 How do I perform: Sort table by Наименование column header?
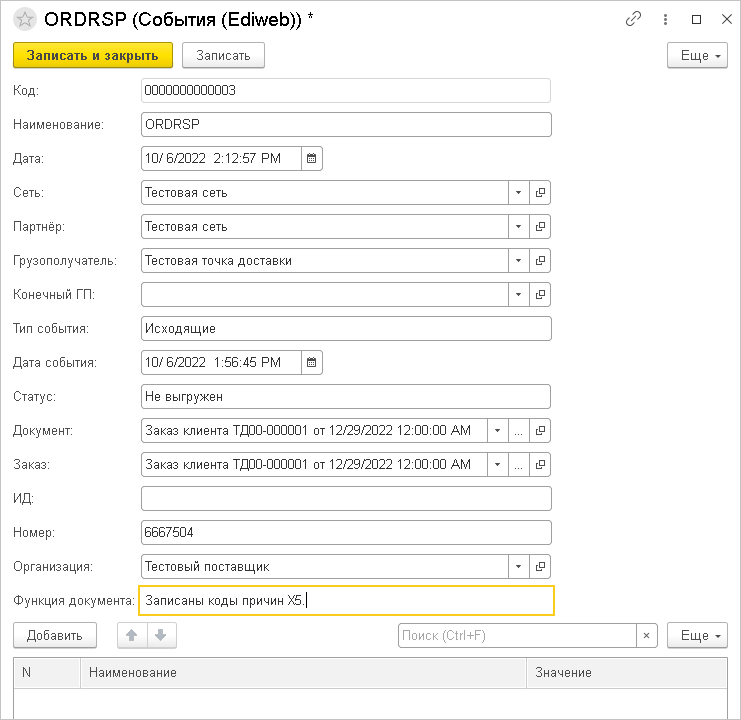click(300, 673)
